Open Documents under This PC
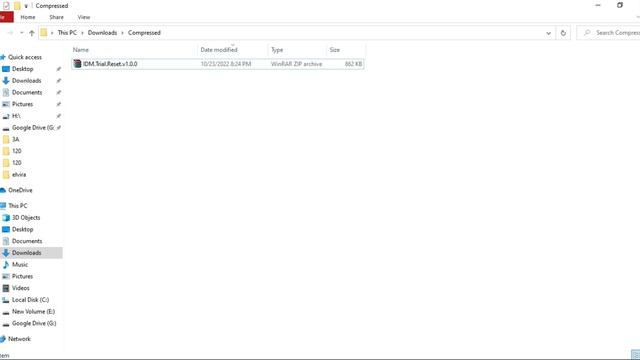The height and width of the screenshot is (360, 640). (27, 241)
